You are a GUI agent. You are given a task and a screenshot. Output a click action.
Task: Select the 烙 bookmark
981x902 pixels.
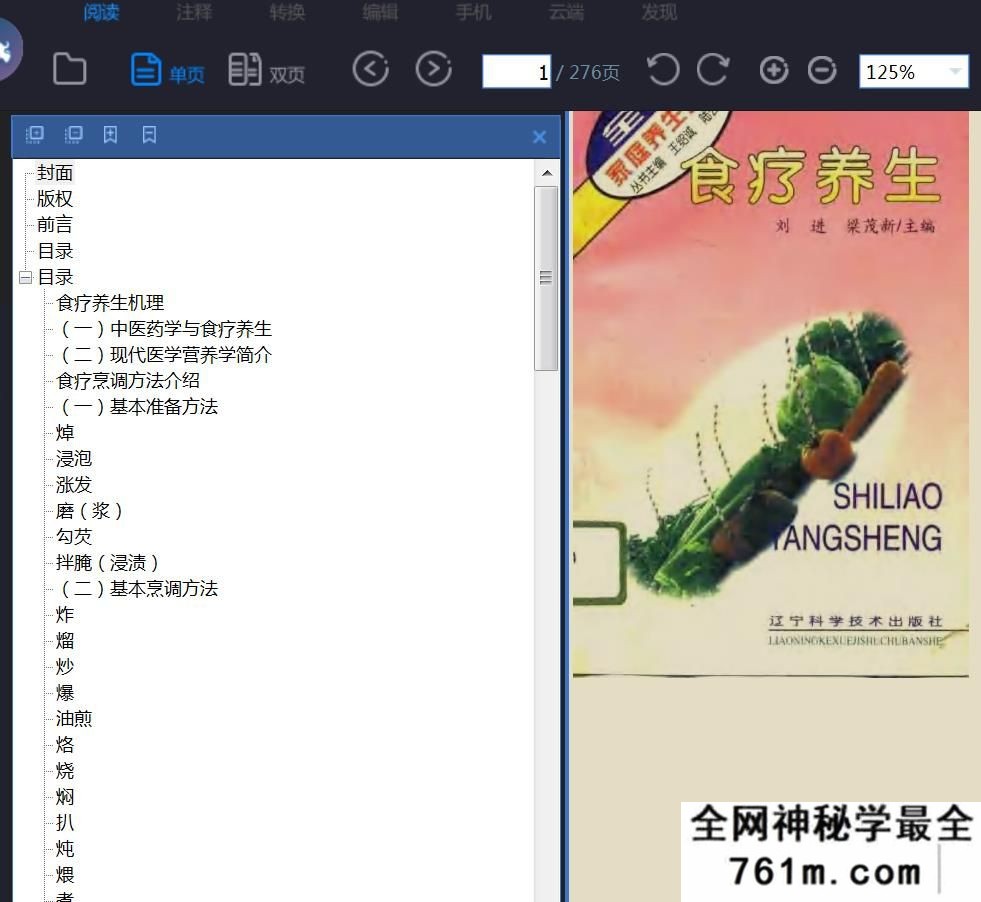65,744
